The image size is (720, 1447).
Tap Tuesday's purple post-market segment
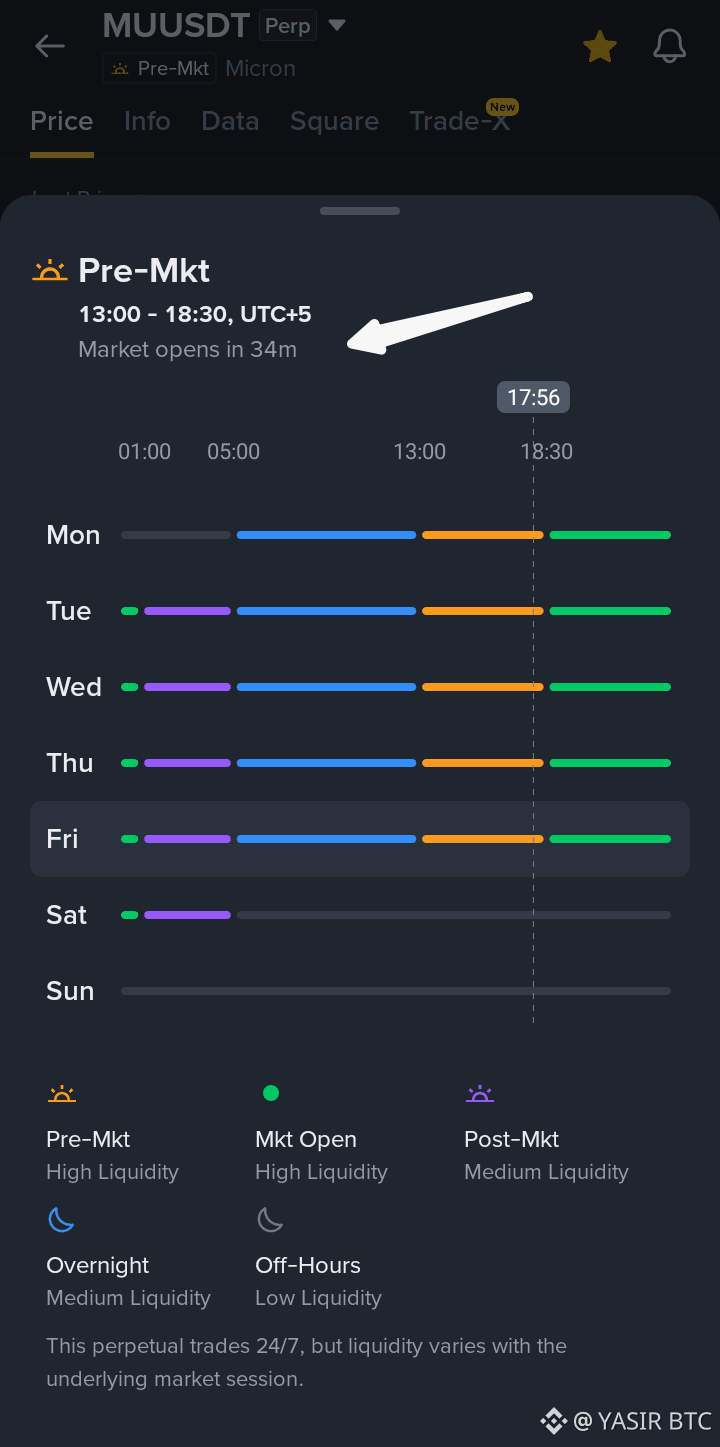(x=187, y=611)
